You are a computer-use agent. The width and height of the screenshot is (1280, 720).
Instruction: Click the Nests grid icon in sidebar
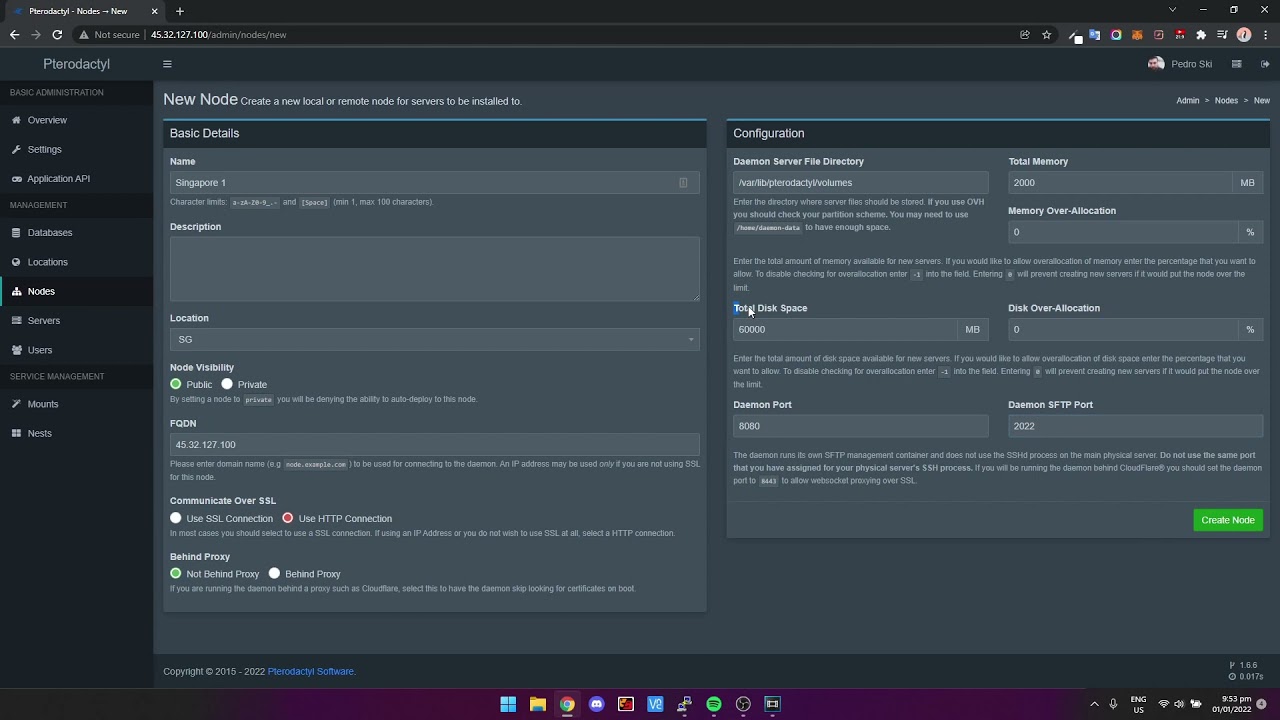[x=16, y=433]
